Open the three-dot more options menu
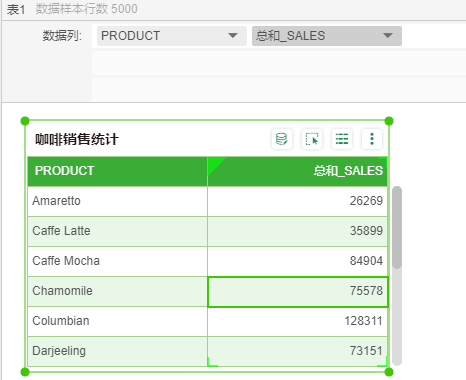The height and width of the screenshot is (380, 466). coord(372,139)
